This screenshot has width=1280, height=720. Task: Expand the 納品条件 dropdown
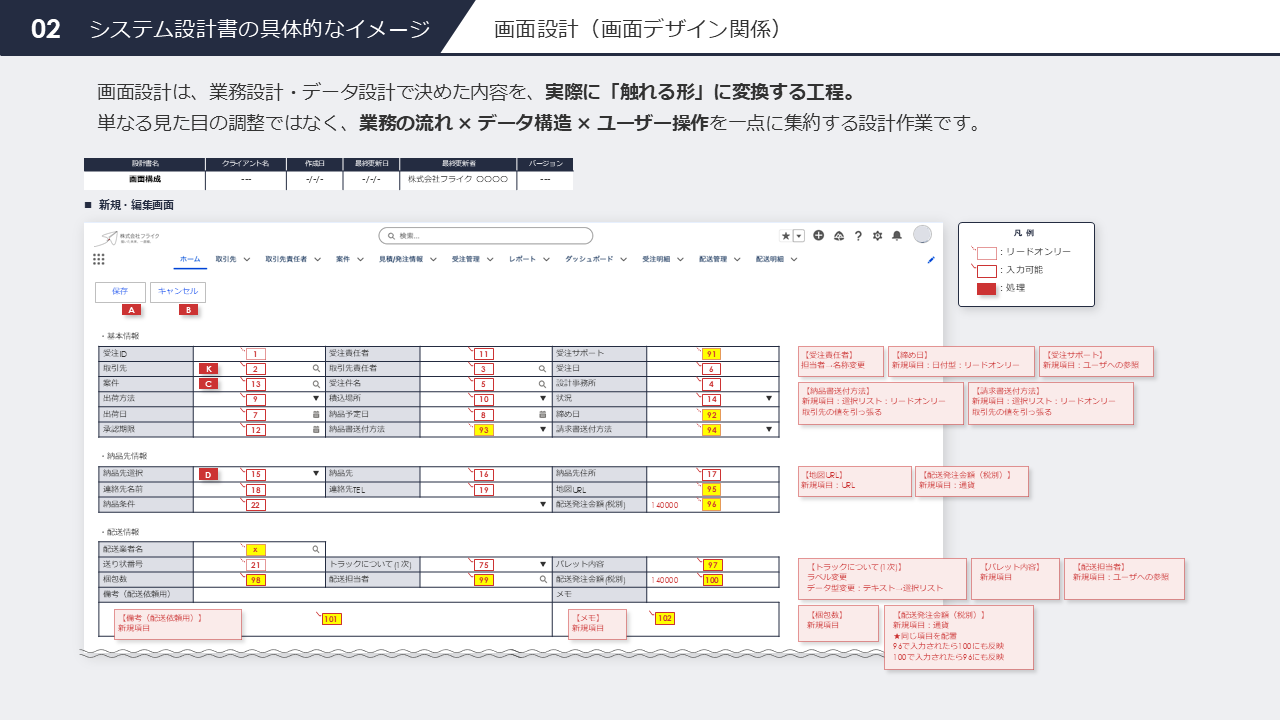[542, 505]
